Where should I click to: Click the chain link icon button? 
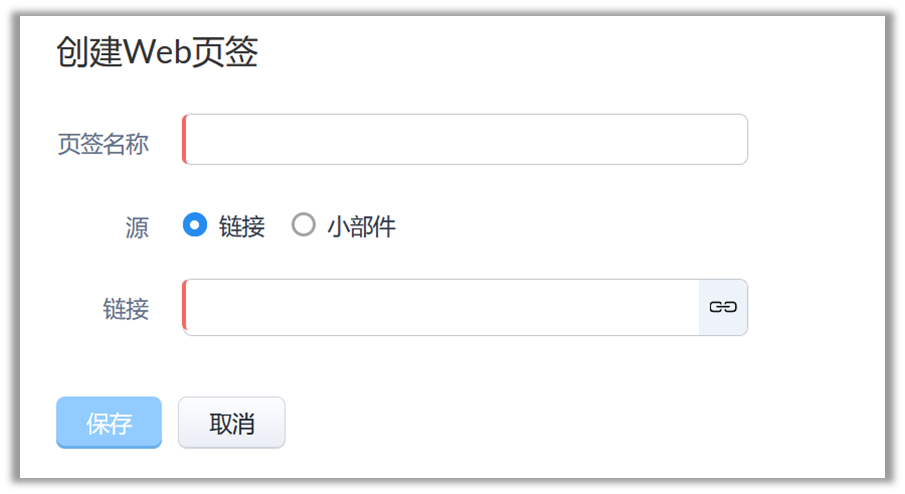click(x=722, y=307)
